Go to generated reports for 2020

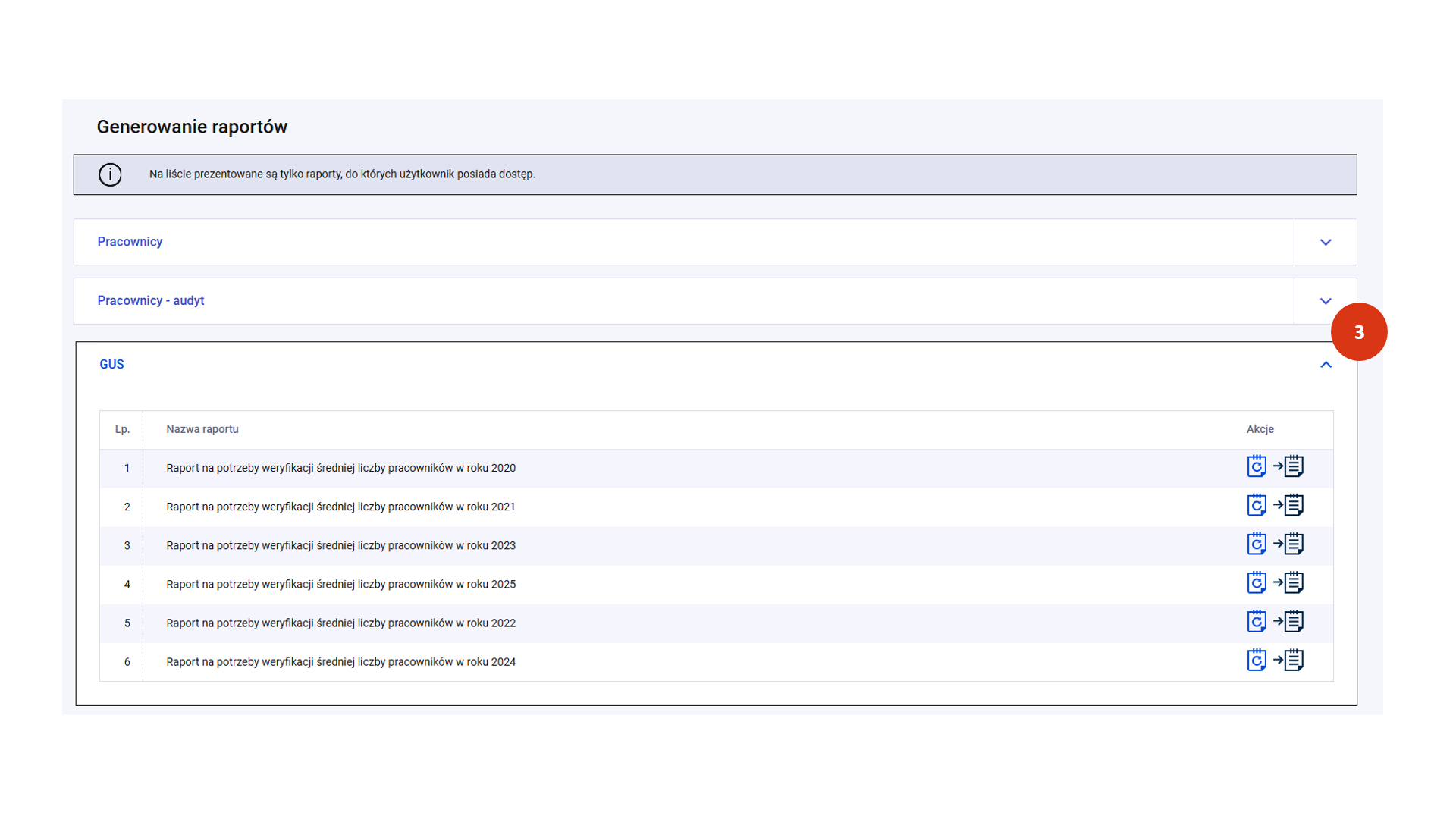tap(1289, 466)
